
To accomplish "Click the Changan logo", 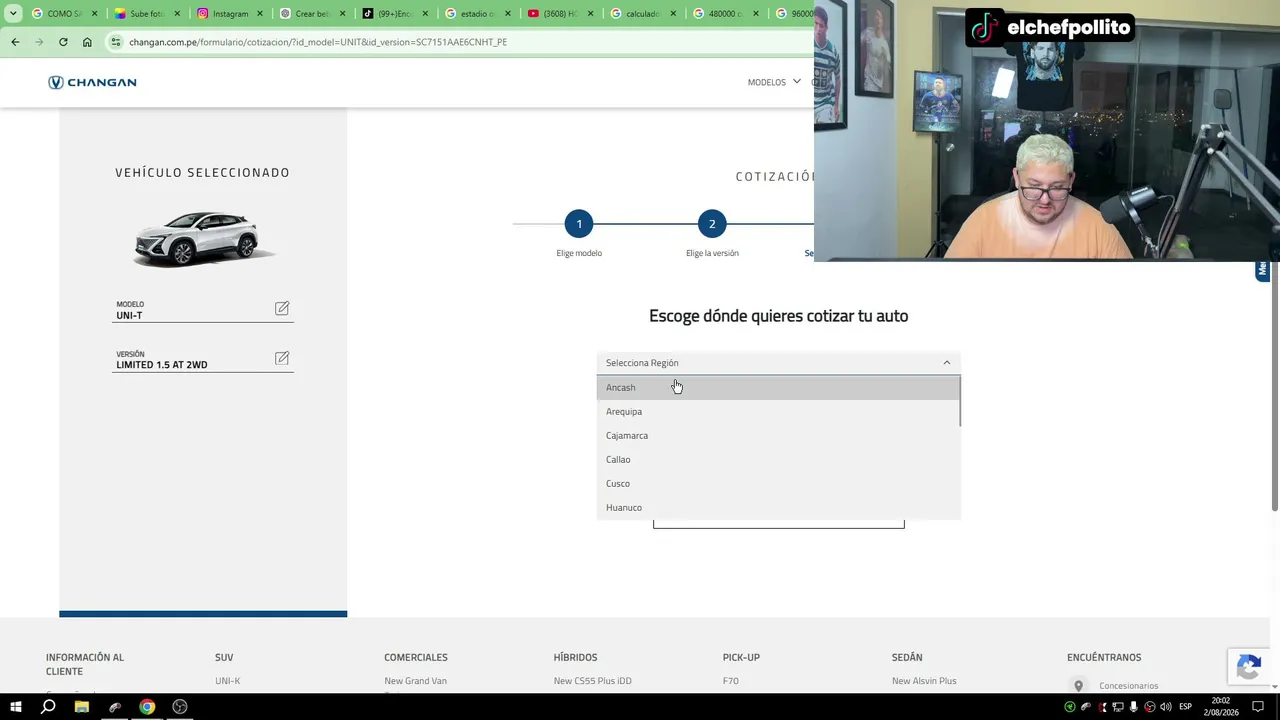I will point(92,83).
